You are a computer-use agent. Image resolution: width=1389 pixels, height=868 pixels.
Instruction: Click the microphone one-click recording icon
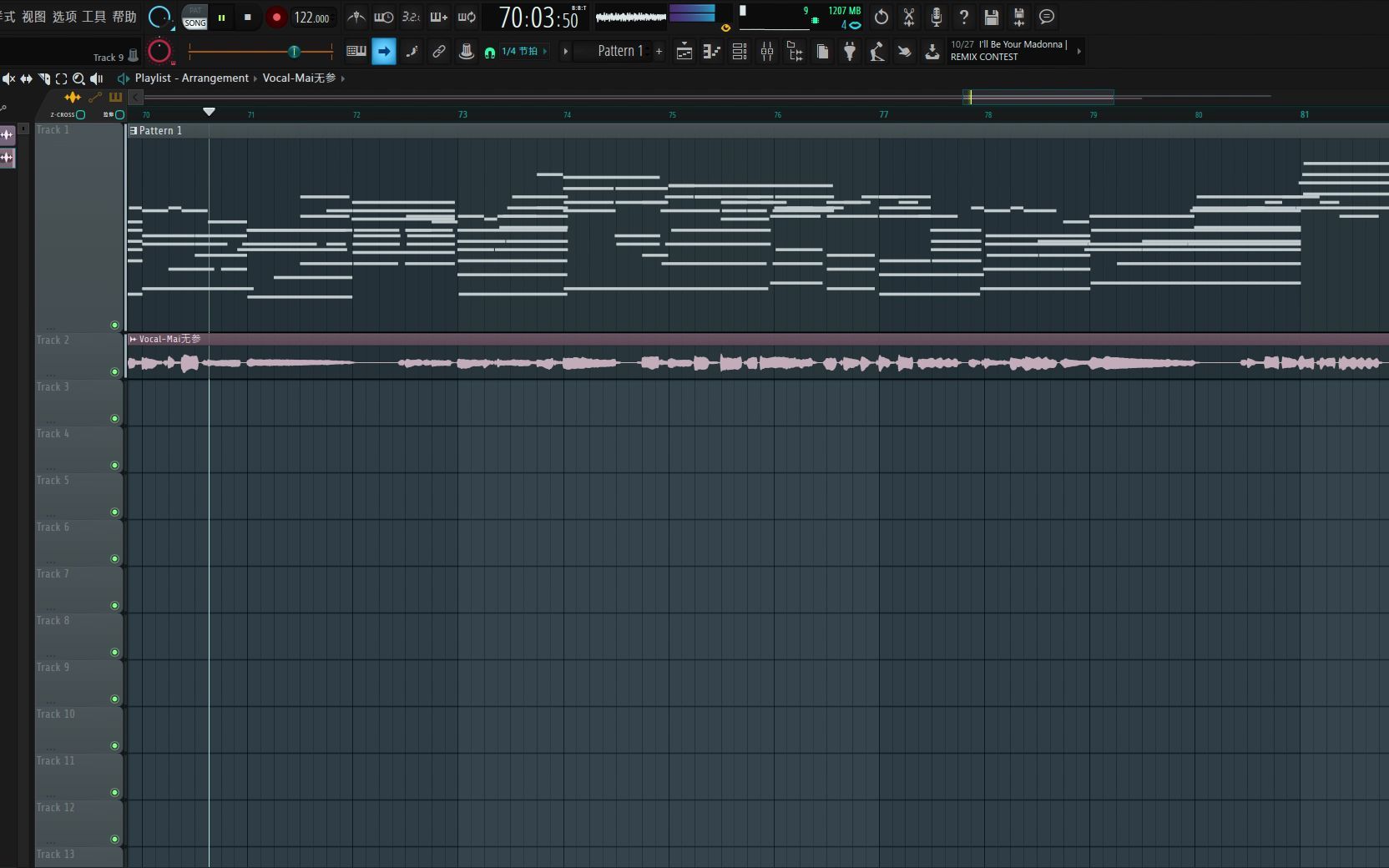point(937,17)
